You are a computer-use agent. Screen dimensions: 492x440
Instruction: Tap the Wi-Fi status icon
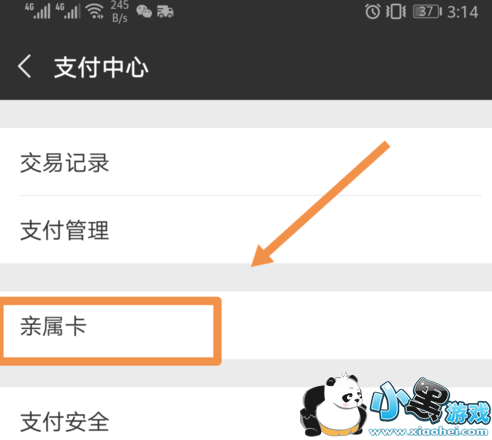point(94,11)
